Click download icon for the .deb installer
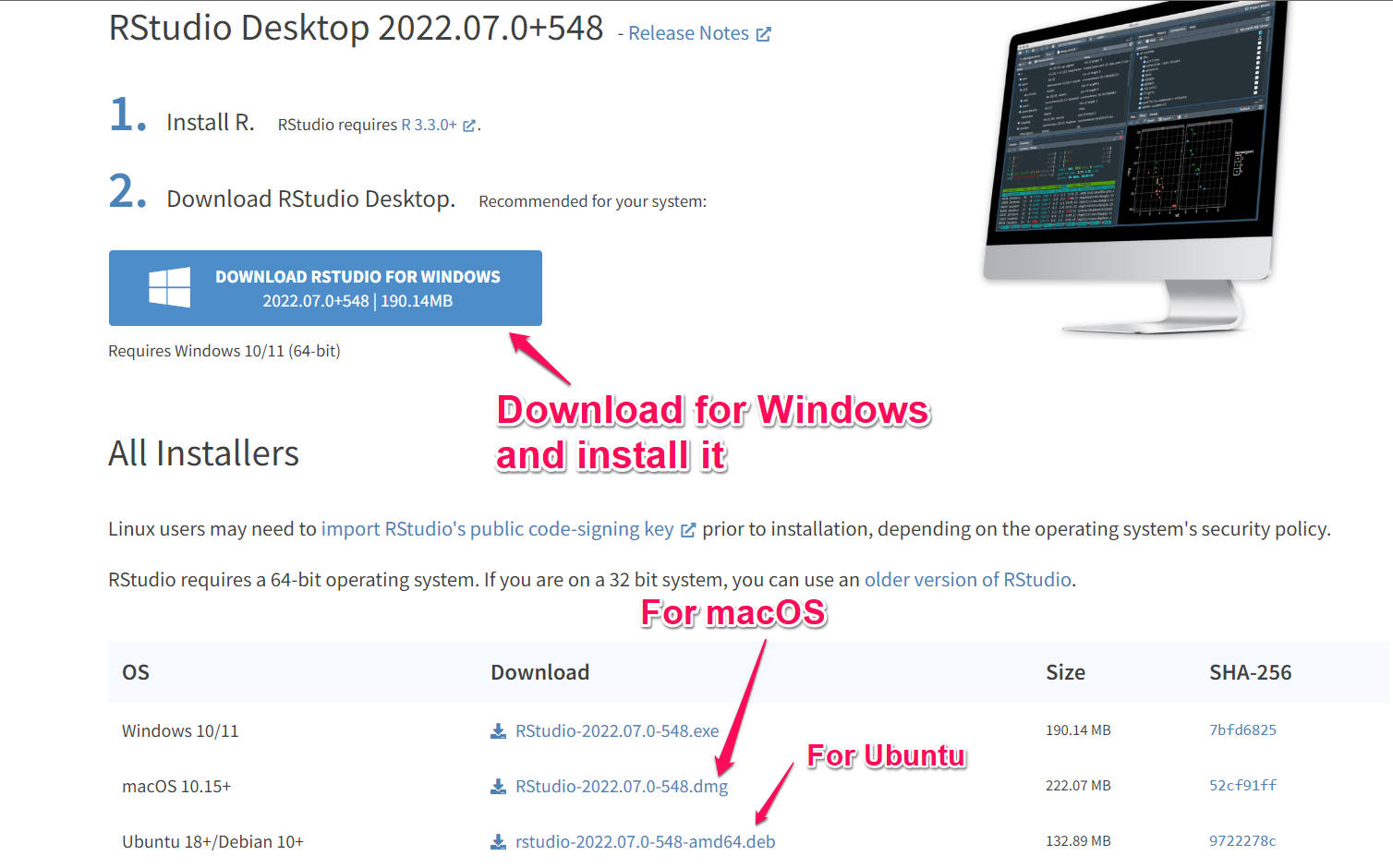Screen dimensions: 1393x868 498,842
